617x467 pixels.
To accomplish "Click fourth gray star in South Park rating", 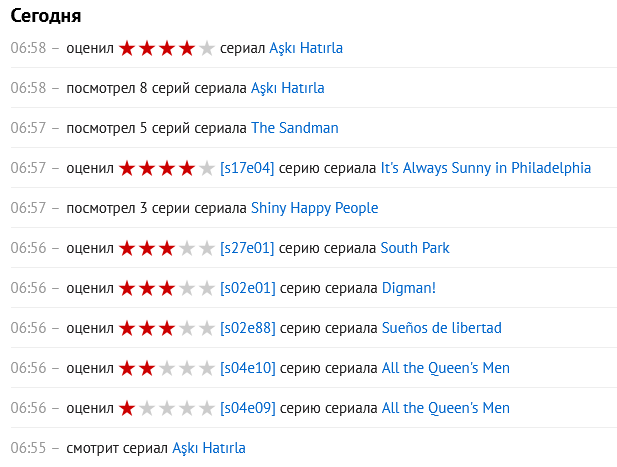I will tap(187, 248).
